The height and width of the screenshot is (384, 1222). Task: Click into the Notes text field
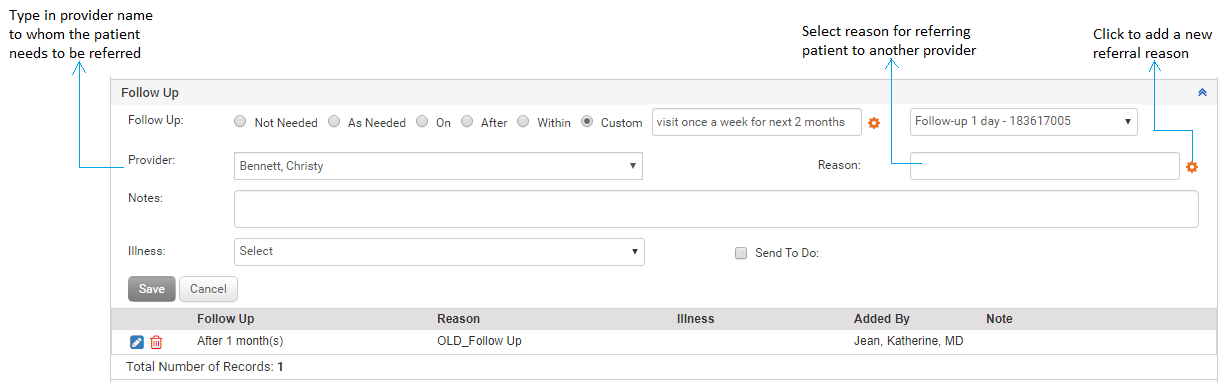click(716, 209)
